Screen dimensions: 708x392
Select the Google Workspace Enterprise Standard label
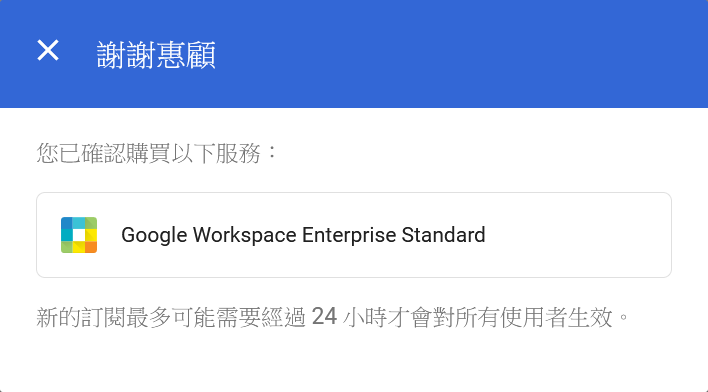pyautogui.click(x=303, y=235)
